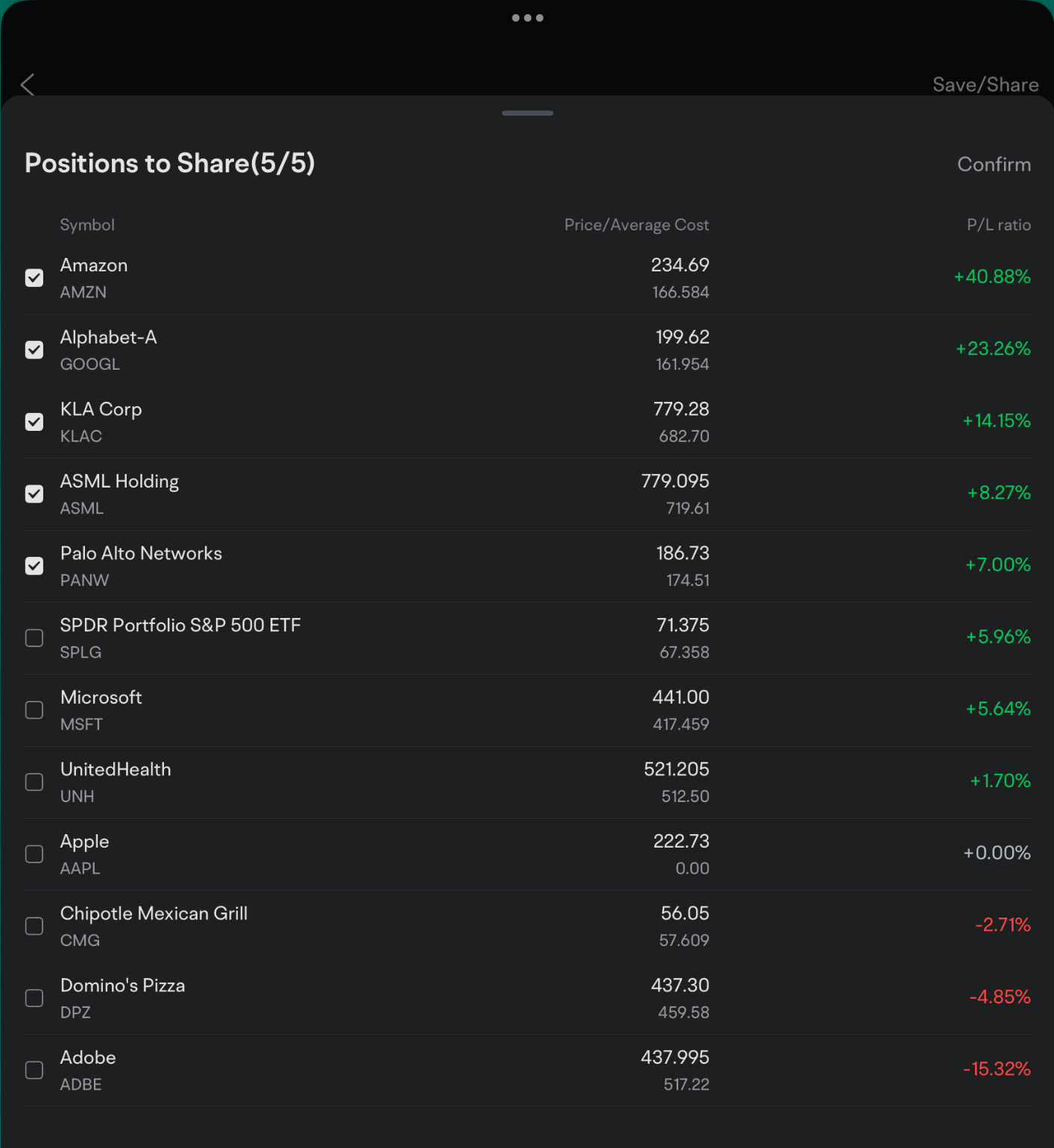Click the +1.70% P/L value

pyautogui.click(x=1000, y=781)
